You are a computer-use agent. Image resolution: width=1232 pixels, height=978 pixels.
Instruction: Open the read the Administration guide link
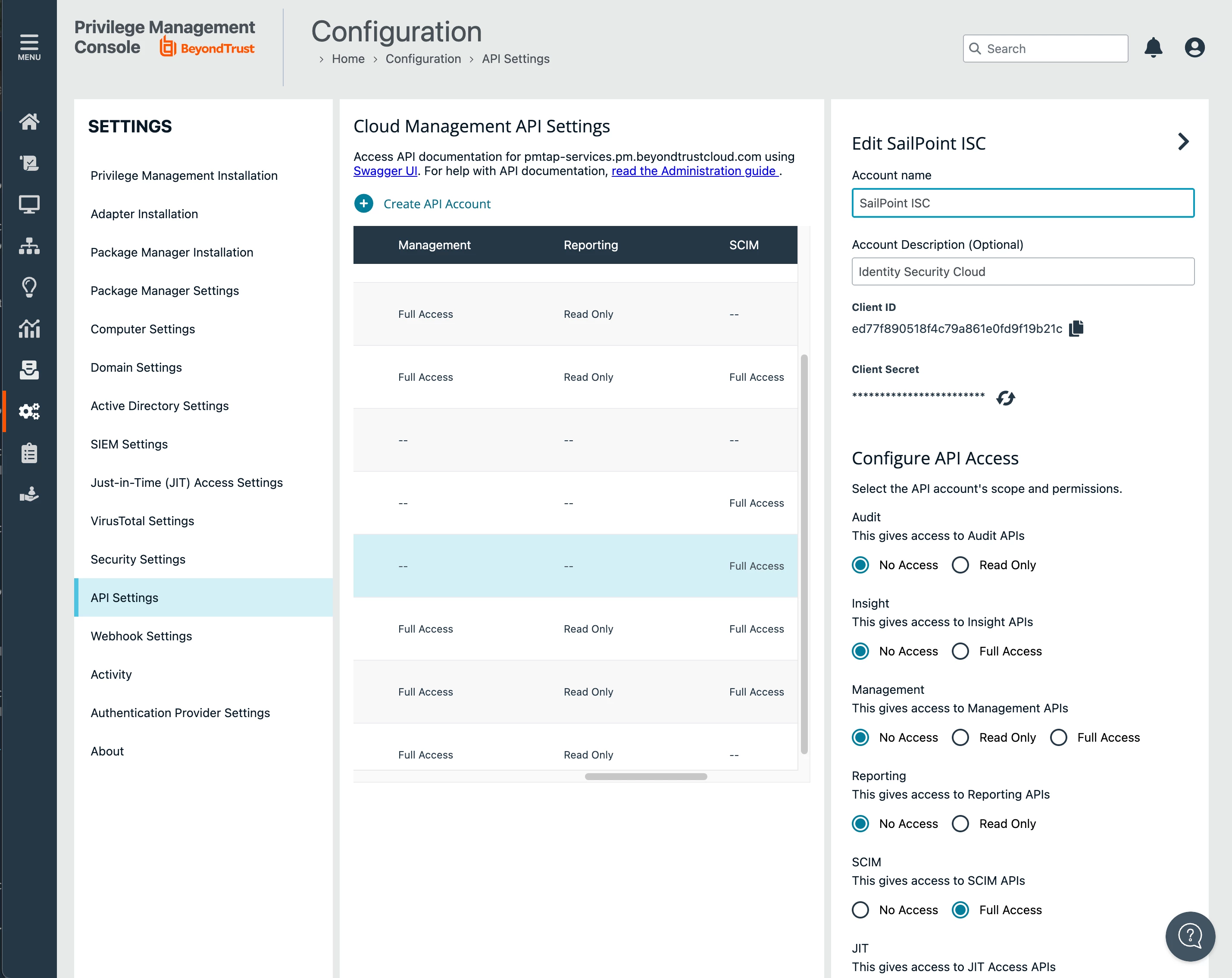695,171
